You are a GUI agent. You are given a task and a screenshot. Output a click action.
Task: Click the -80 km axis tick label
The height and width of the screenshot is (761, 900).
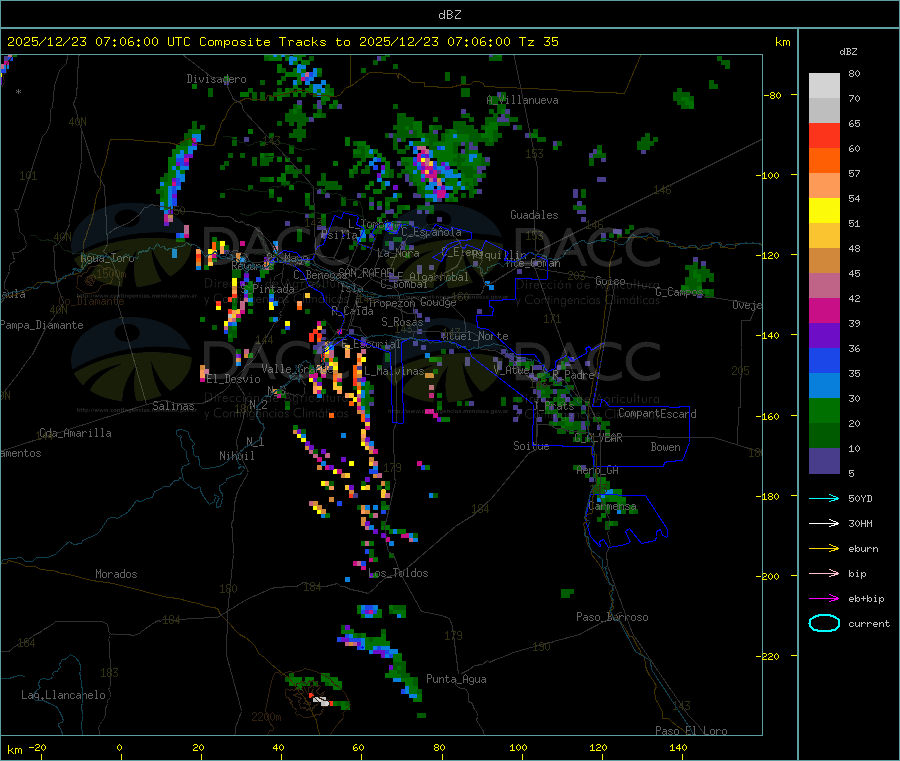[773, 95]
